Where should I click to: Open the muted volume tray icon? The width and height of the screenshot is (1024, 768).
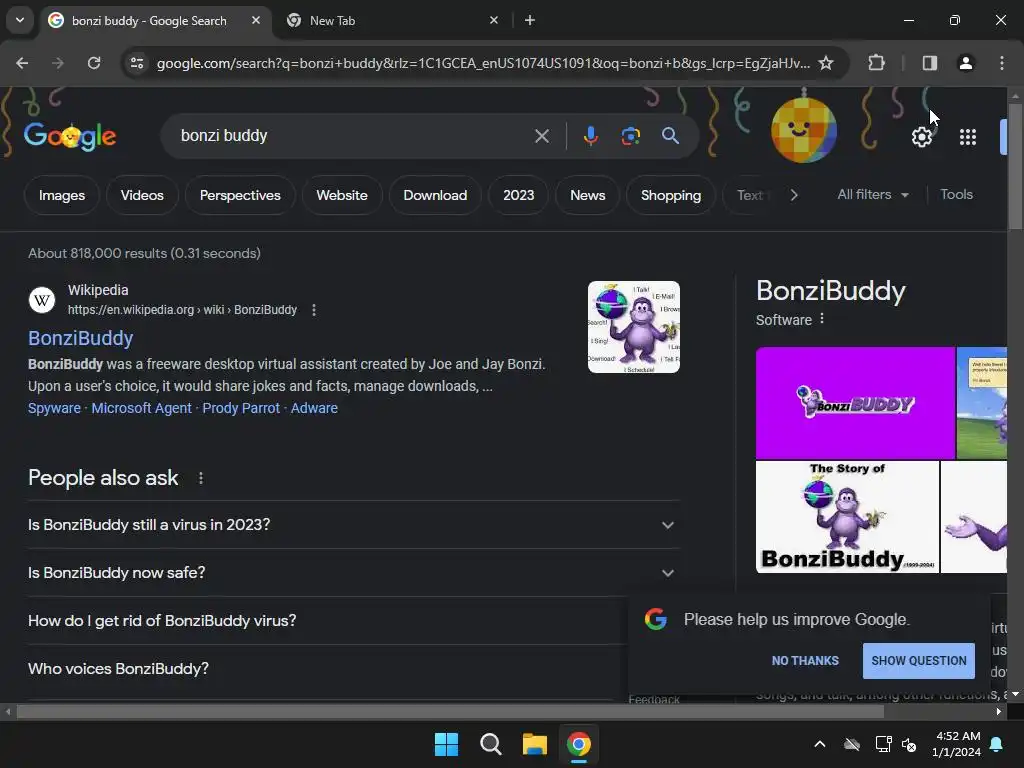click(x=909, y=744)
